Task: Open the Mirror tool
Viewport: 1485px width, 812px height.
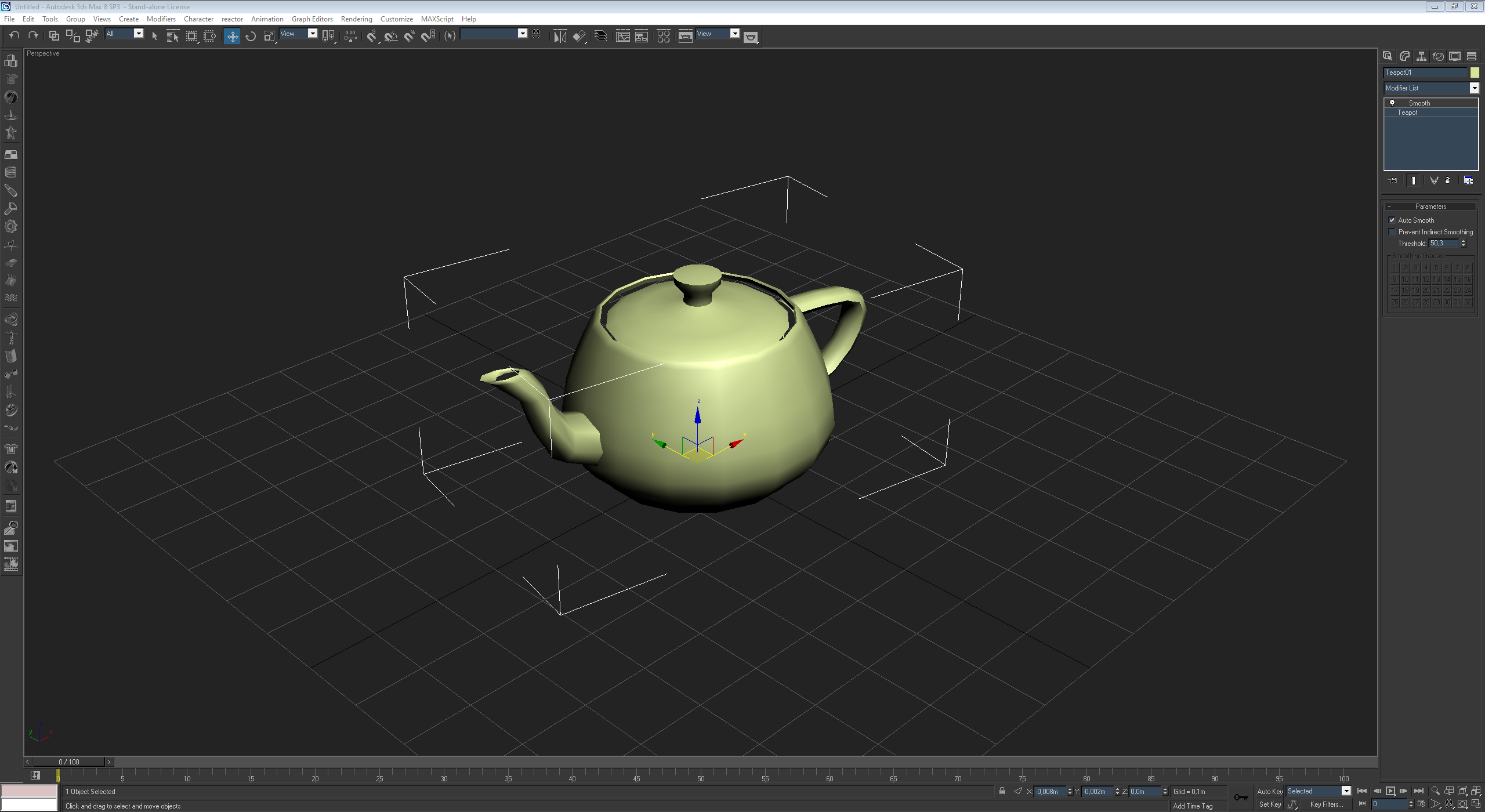Action: 560,36
